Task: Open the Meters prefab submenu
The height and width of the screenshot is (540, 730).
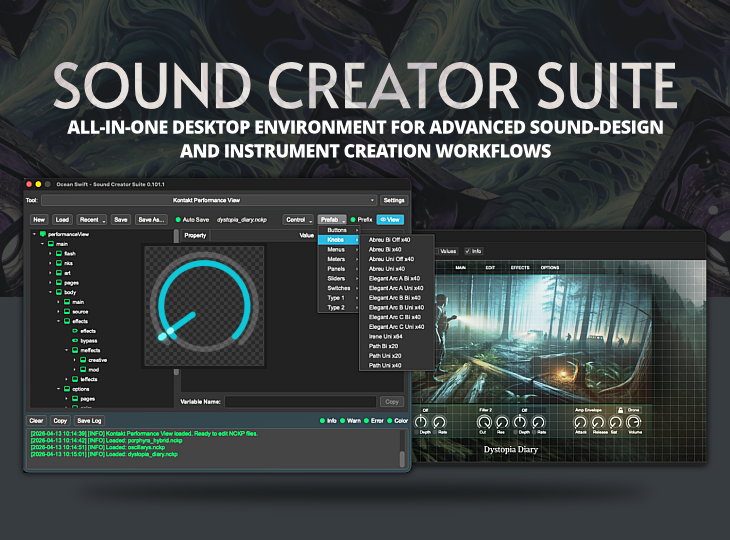Action: (338, 259)
